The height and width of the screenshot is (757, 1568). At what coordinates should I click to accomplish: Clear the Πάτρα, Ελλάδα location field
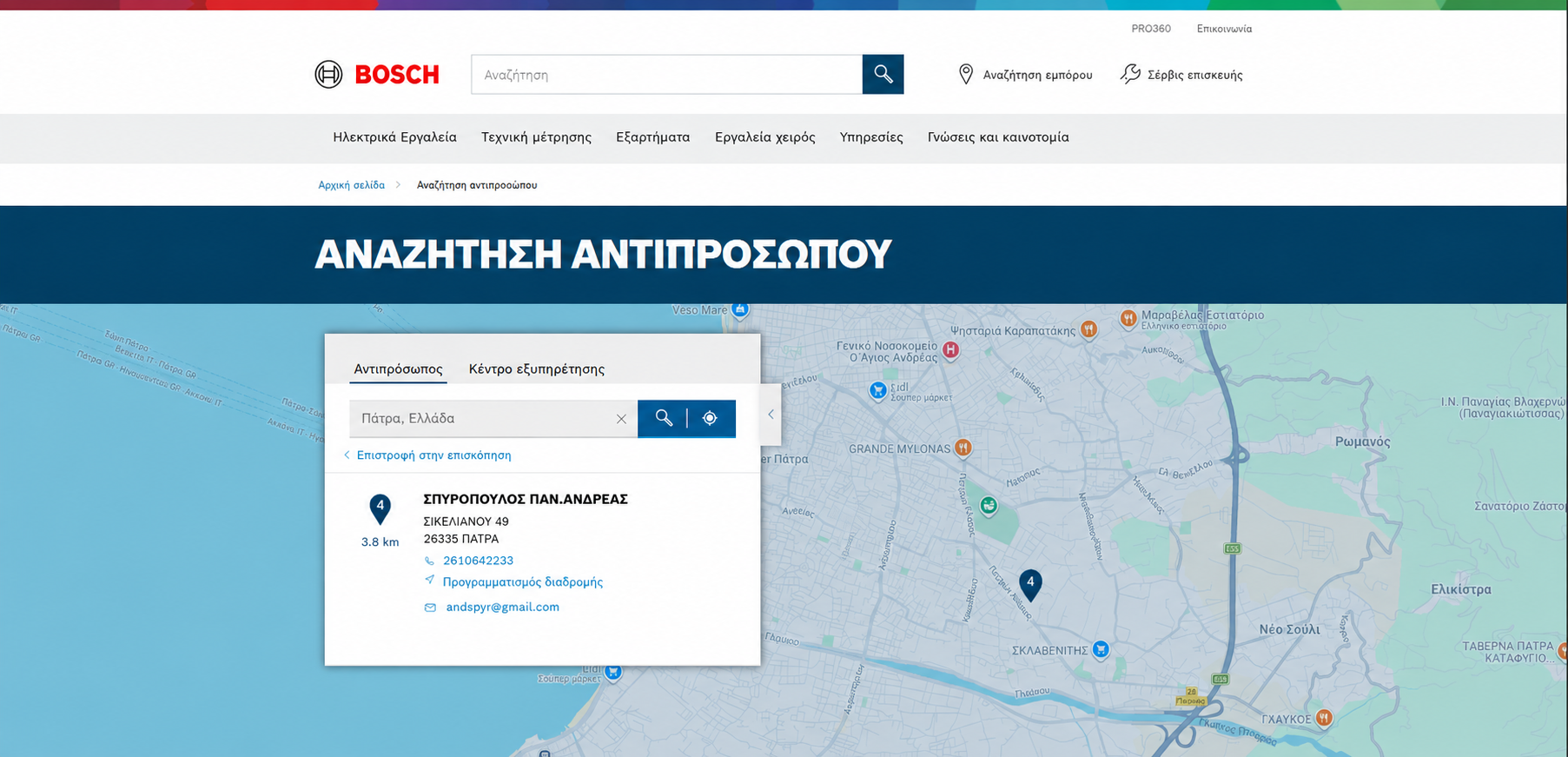click(x=621, y=419)
